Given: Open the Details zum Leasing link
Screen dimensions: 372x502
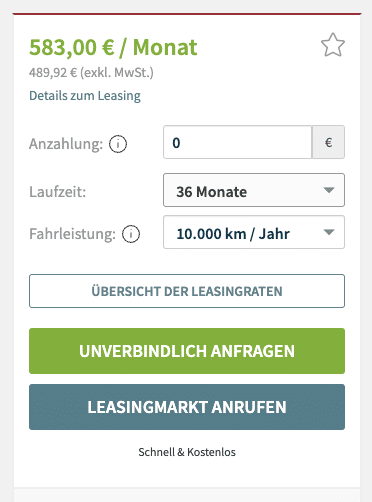Looking at the screenshot, I should (x=85, y=96).
